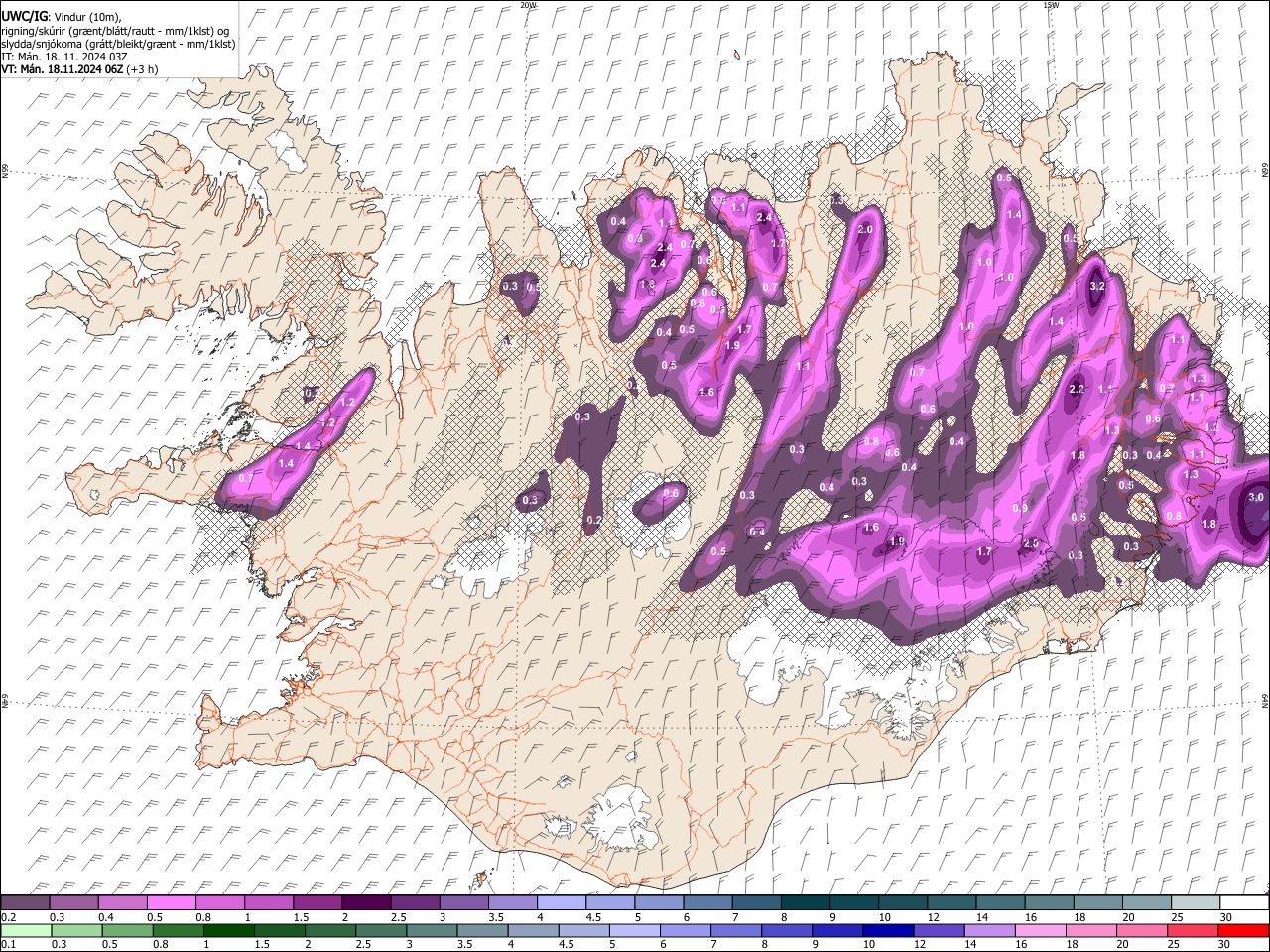
Task: Click the '20W' longitude label
Action: [528, 5]
